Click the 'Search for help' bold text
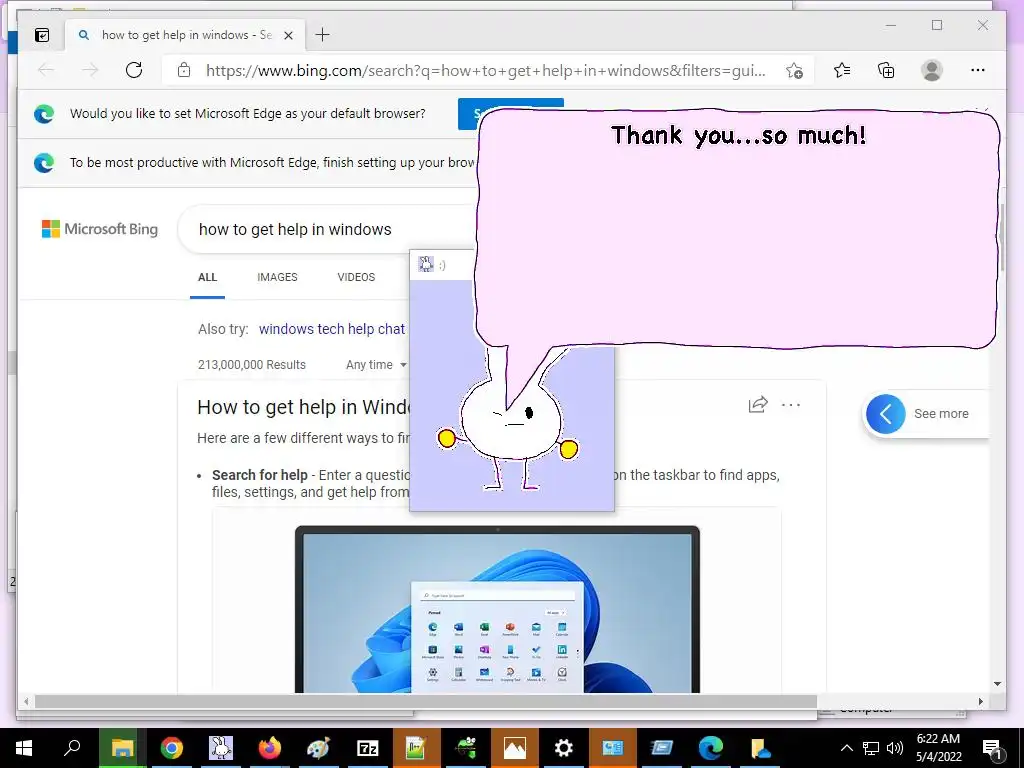The width and height of the screenshot is (1024, 768). pyautogui.click(x=259, y=475)
